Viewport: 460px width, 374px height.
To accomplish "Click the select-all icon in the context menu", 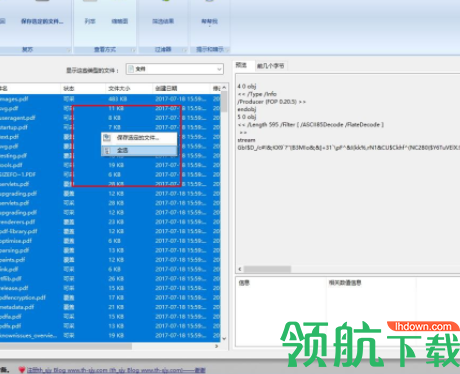I will (107, 151).
